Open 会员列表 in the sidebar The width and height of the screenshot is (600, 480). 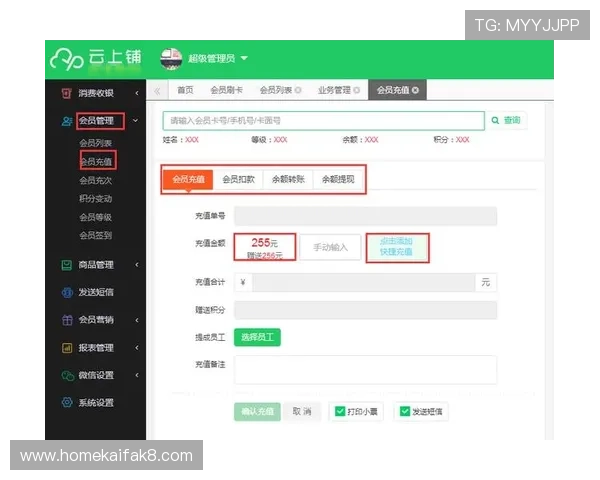[x=96, y=143]
